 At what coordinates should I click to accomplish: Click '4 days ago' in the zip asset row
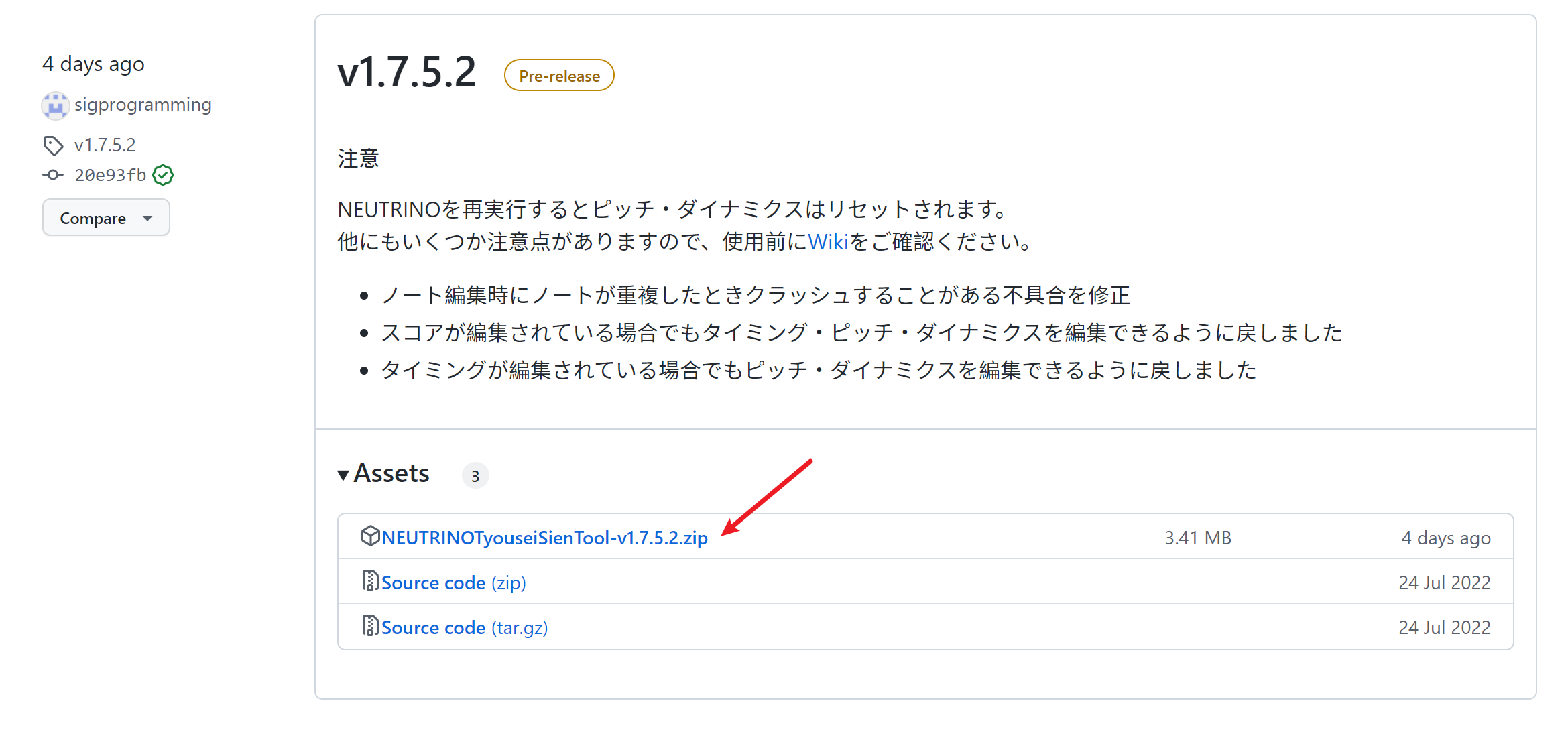[x=1446, y=538]
